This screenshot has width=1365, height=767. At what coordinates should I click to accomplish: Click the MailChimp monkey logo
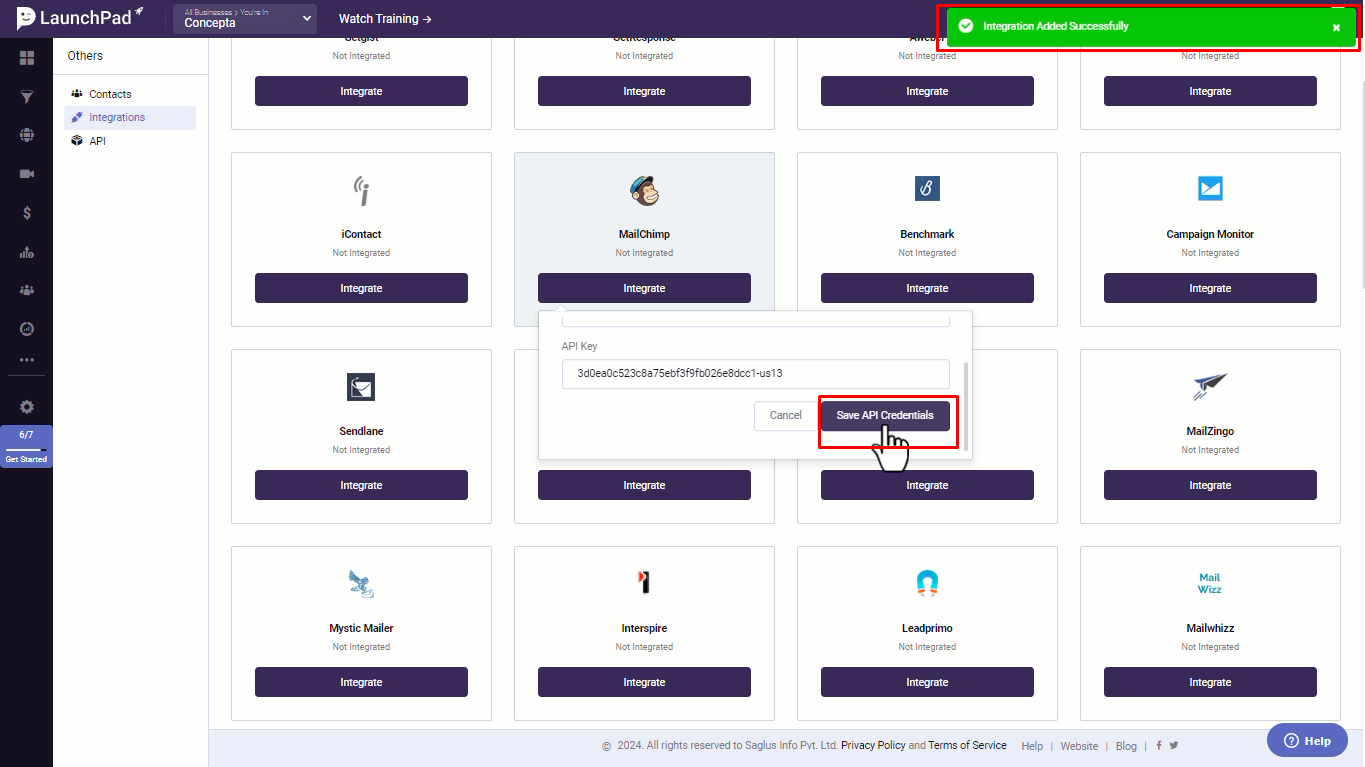click(x=644, y=189)
